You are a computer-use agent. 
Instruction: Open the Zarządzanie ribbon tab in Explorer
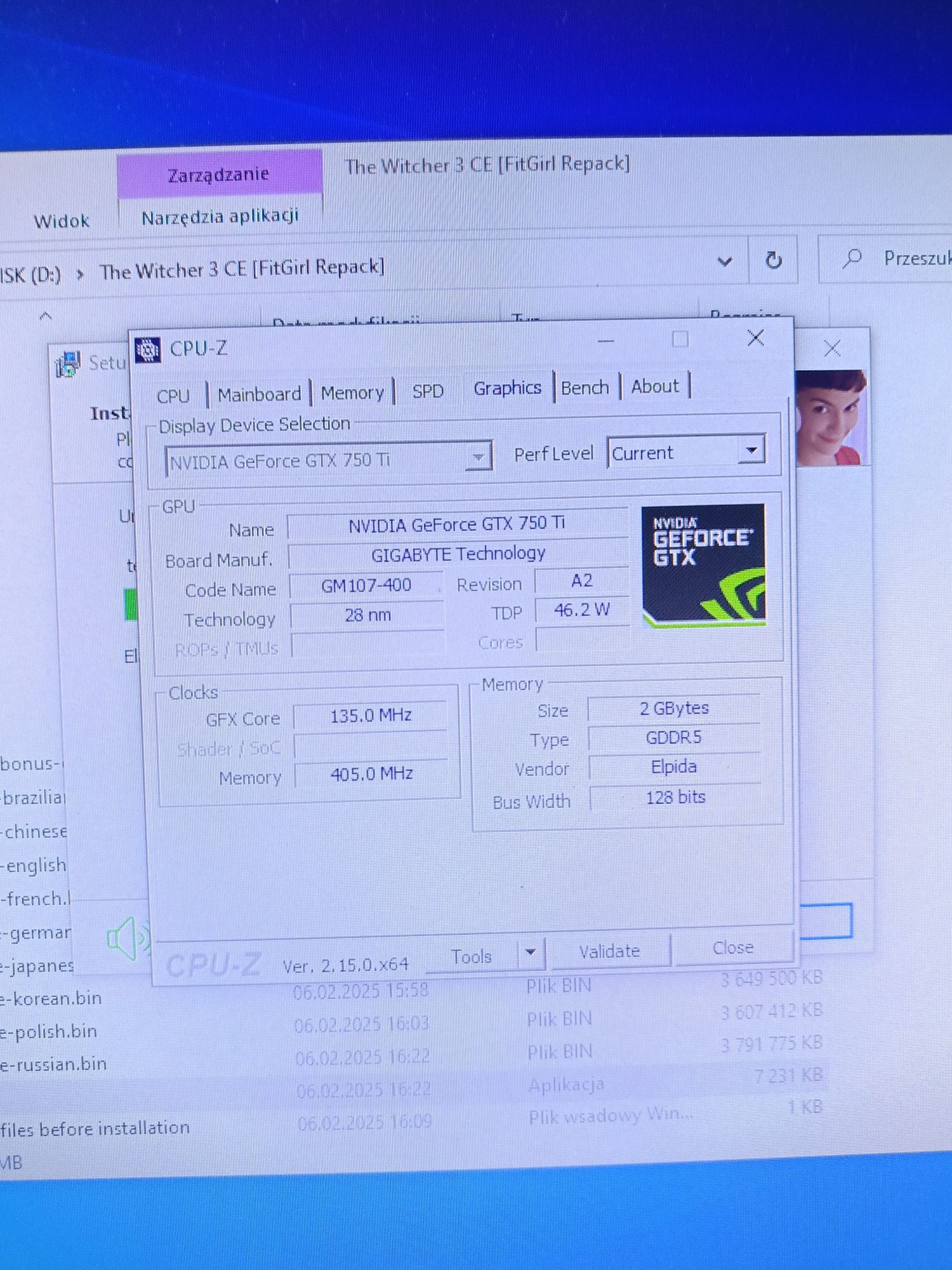point(219,174)
